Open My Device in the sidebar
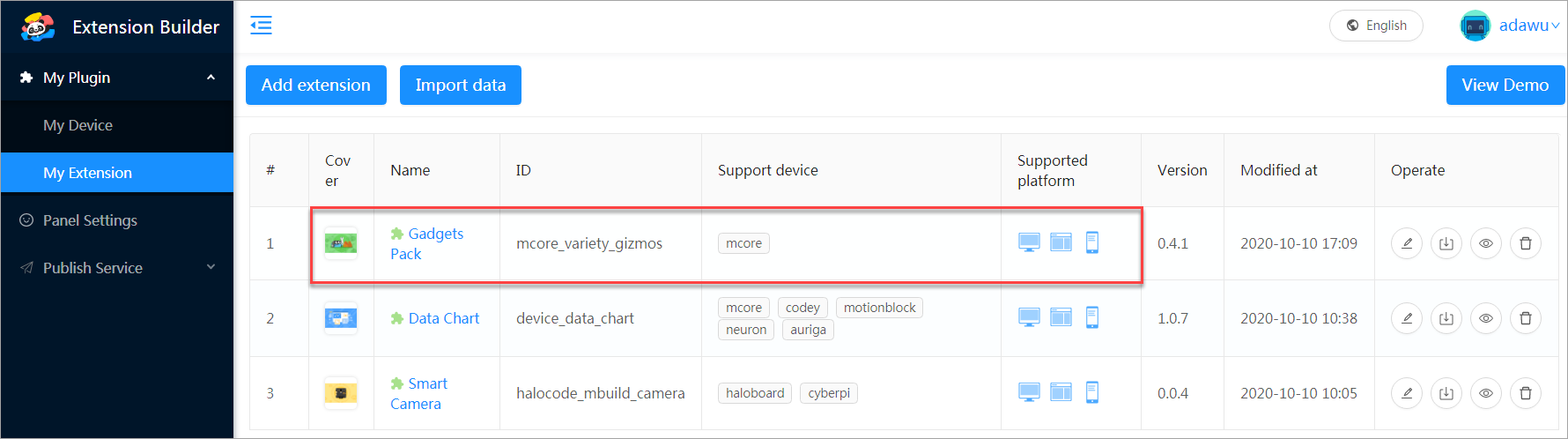Viewport: 1568px width, 439px height. click(x=78, y=125)
